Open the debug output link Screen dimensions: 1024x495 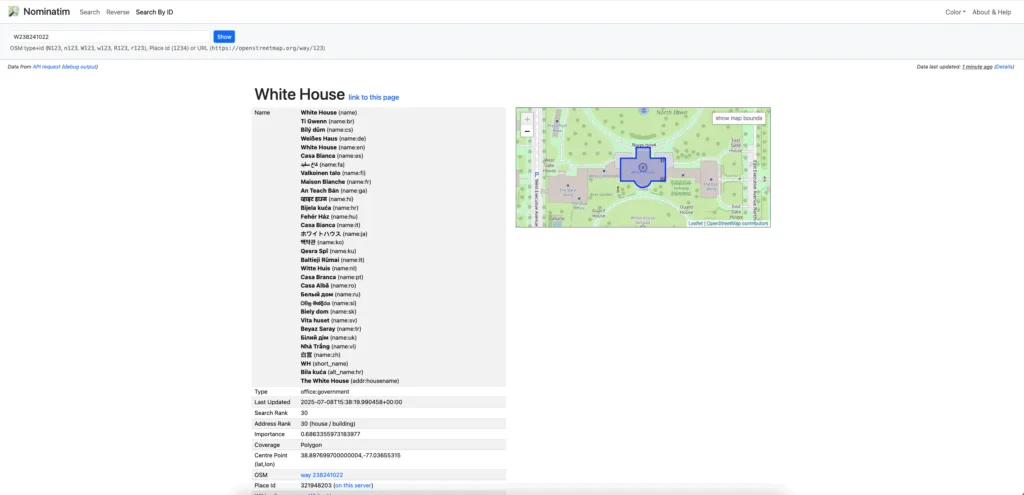tap(79, 67)
